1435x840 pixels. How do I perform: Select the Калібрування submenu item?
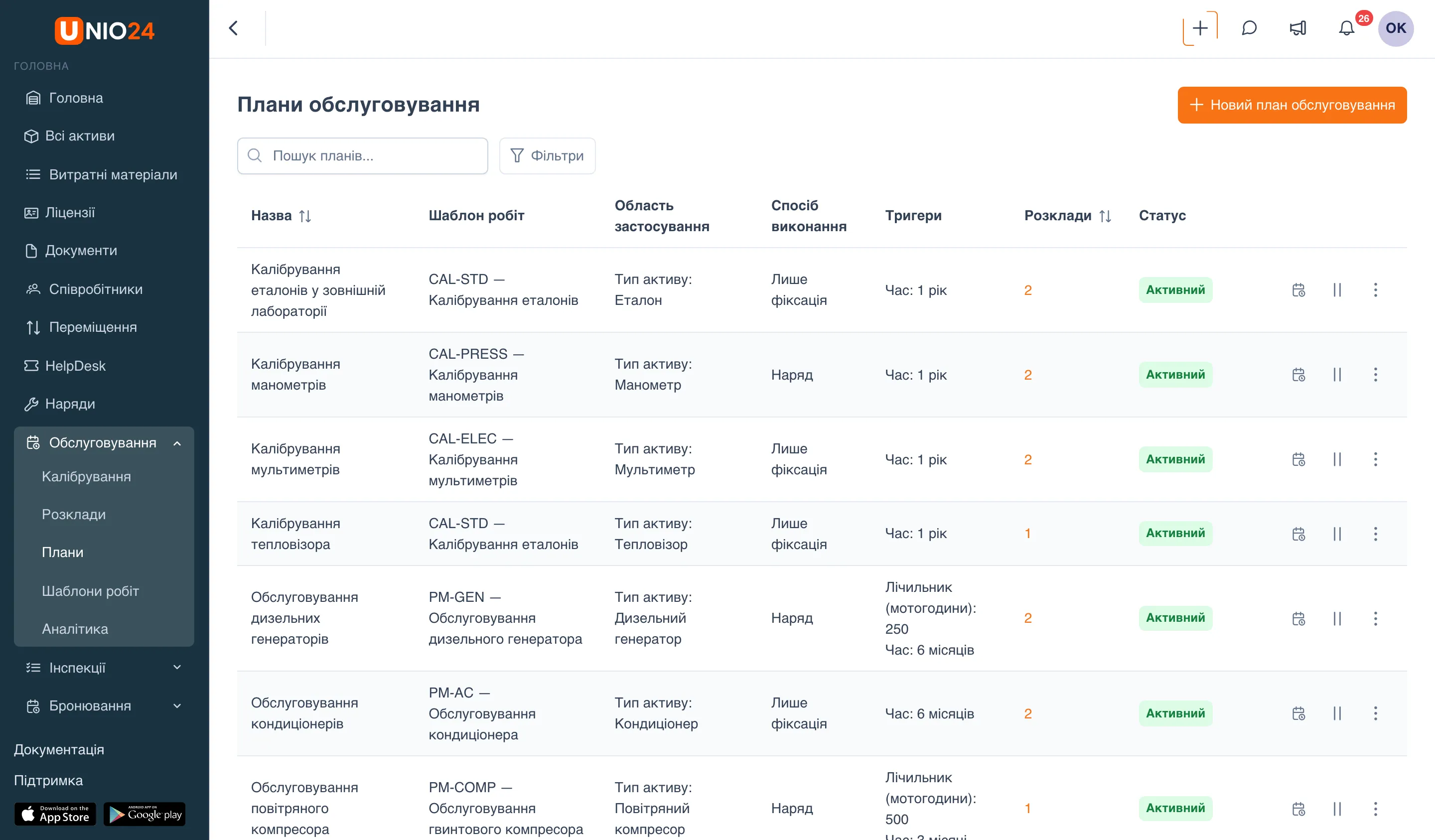pos(86,477)
